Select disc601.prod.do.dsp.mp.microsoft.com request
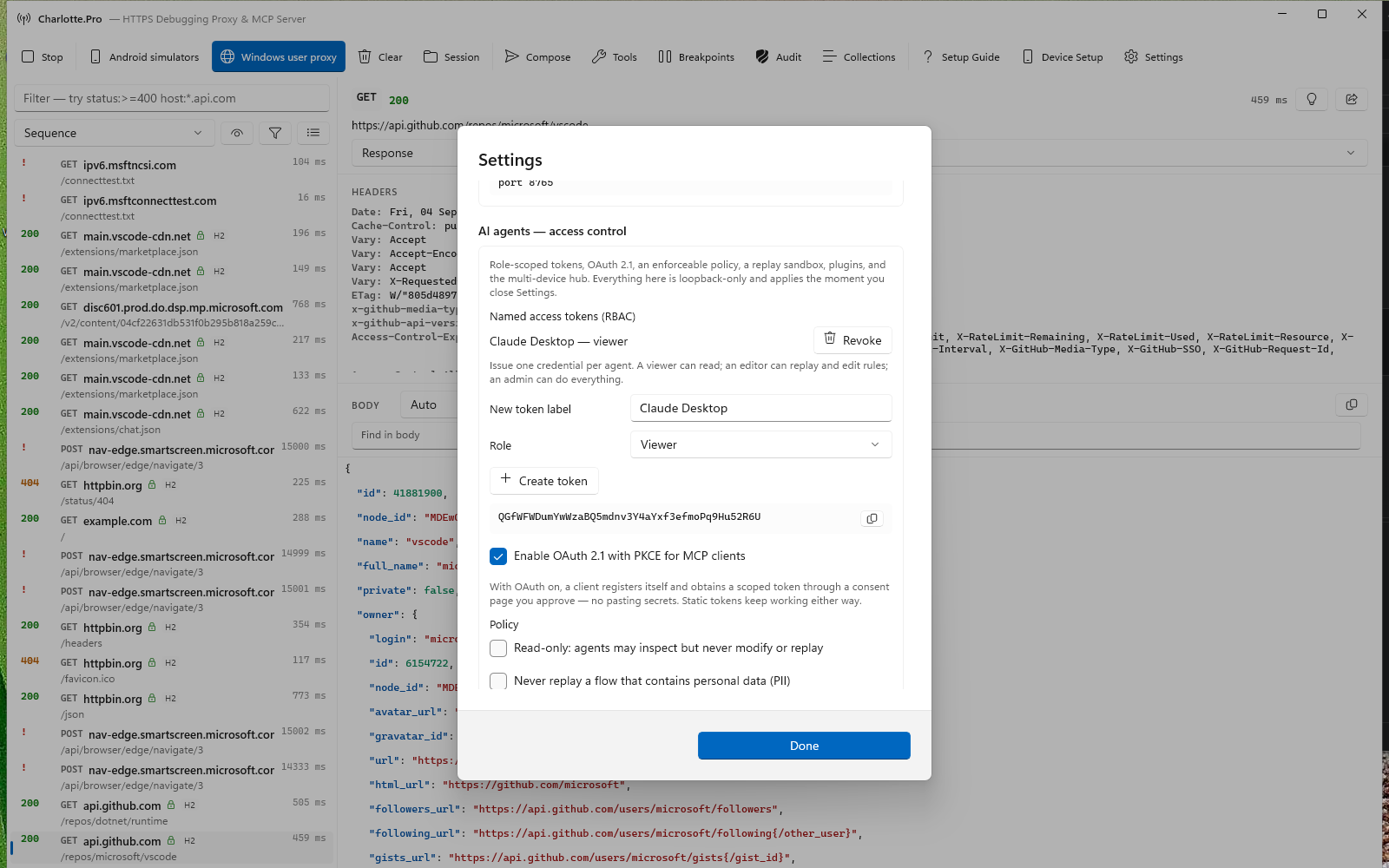1389x868 pixels. click(172, 314)
